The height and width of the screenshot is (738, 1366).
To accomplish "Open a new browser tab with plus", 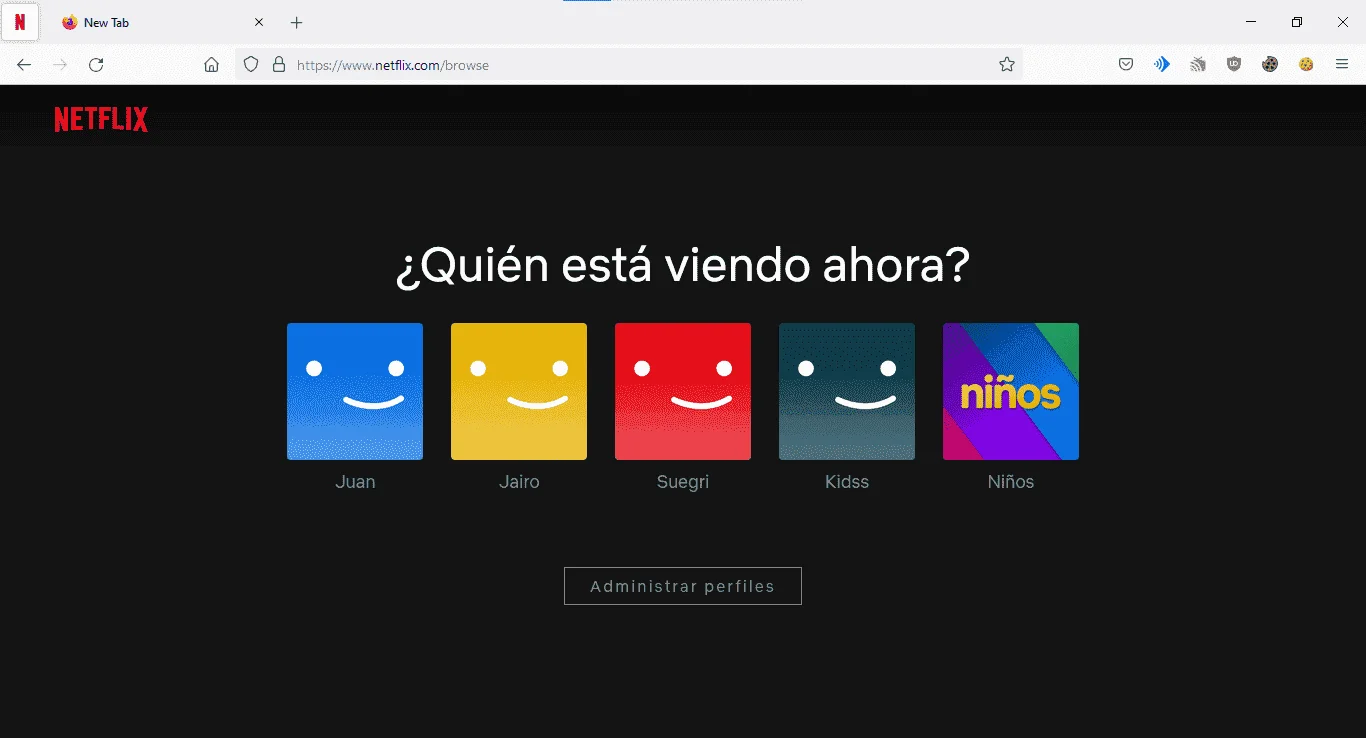I will 296,22.
